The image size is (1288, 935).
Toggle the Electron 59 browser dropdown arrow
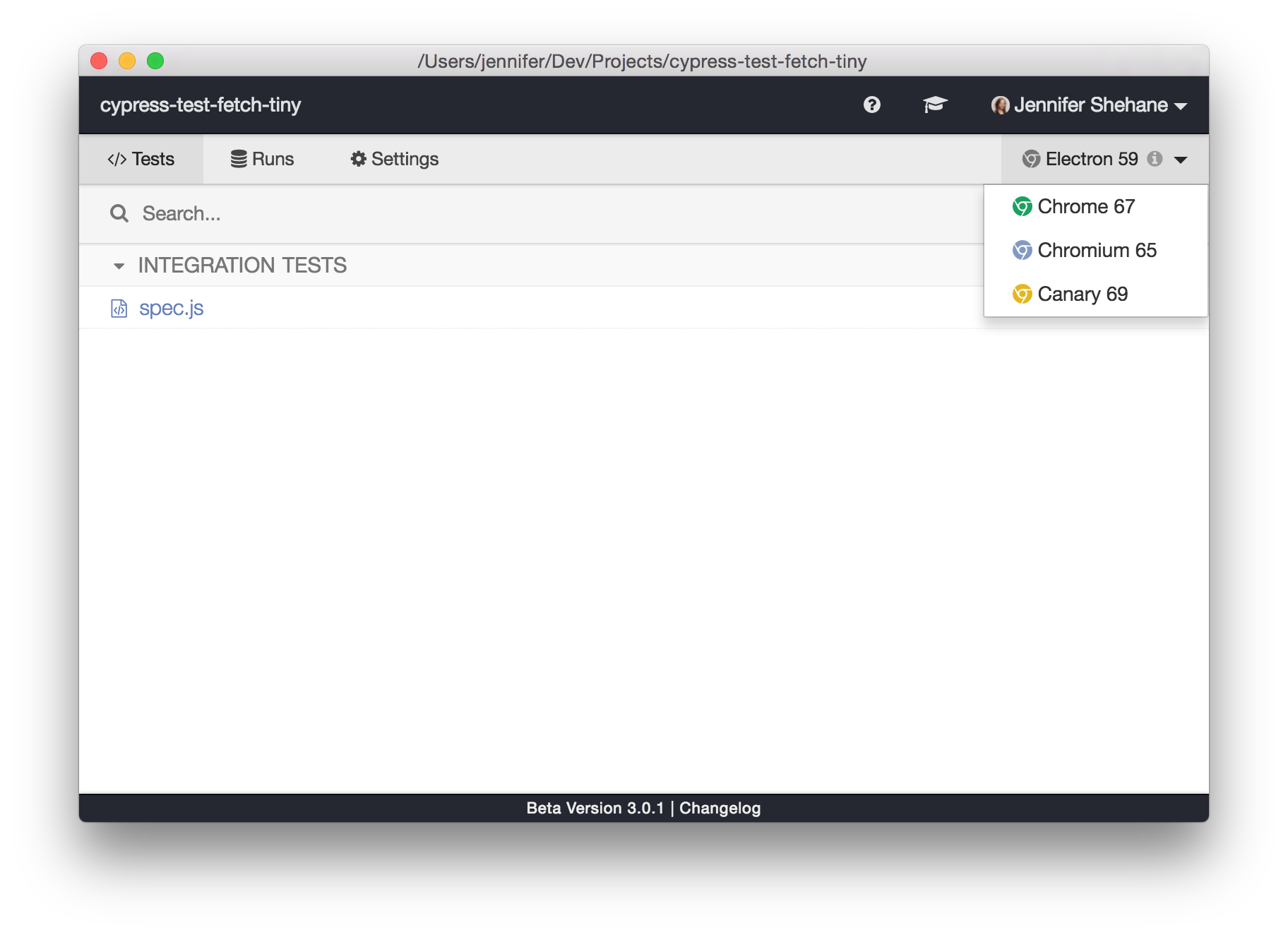point(1180,160)
